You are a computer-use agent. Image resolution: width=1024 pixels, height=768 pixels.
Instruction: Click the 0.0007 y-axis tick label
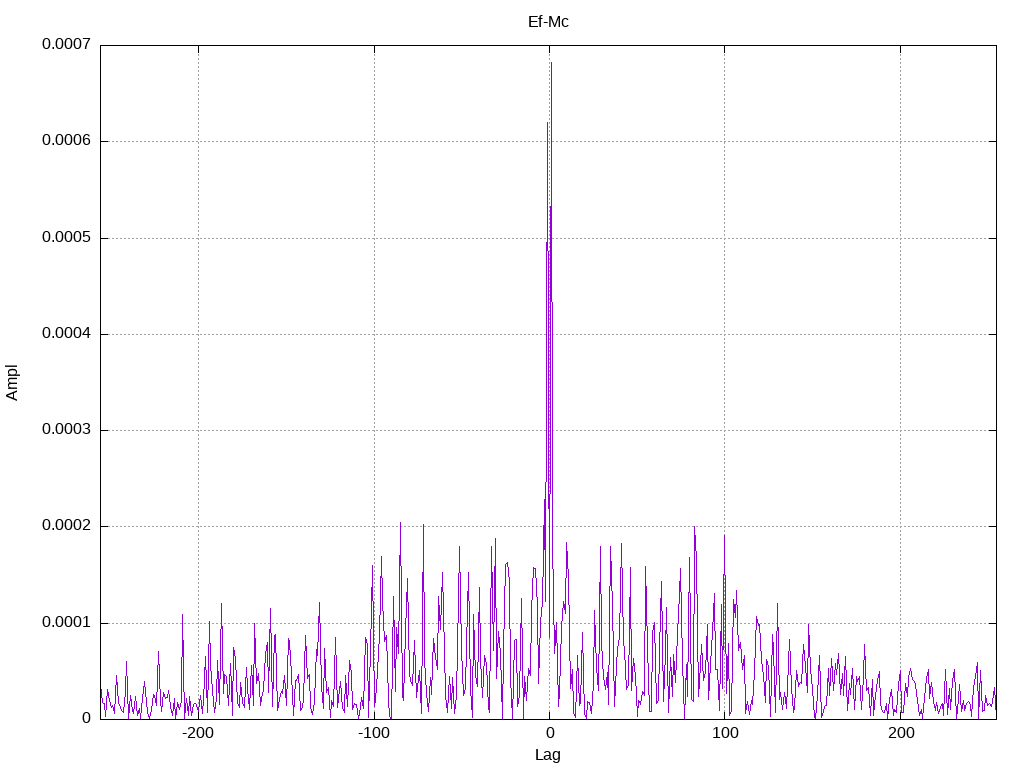click(67, 44)
